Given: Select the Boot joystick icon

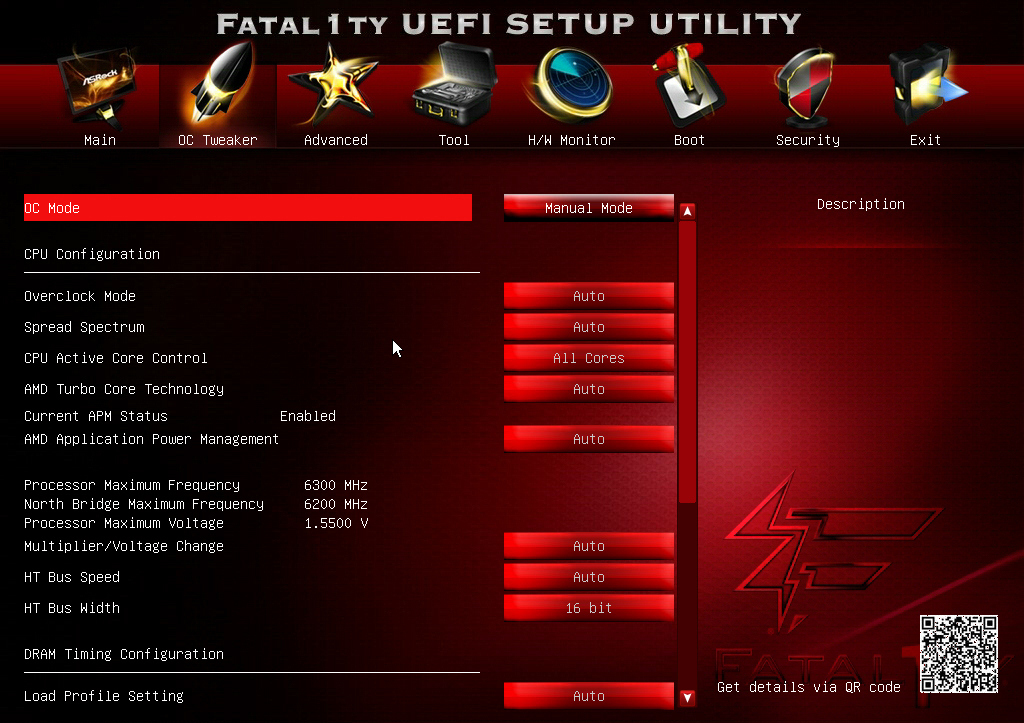Looking at the screenshot, I should [x=688, y=86].
